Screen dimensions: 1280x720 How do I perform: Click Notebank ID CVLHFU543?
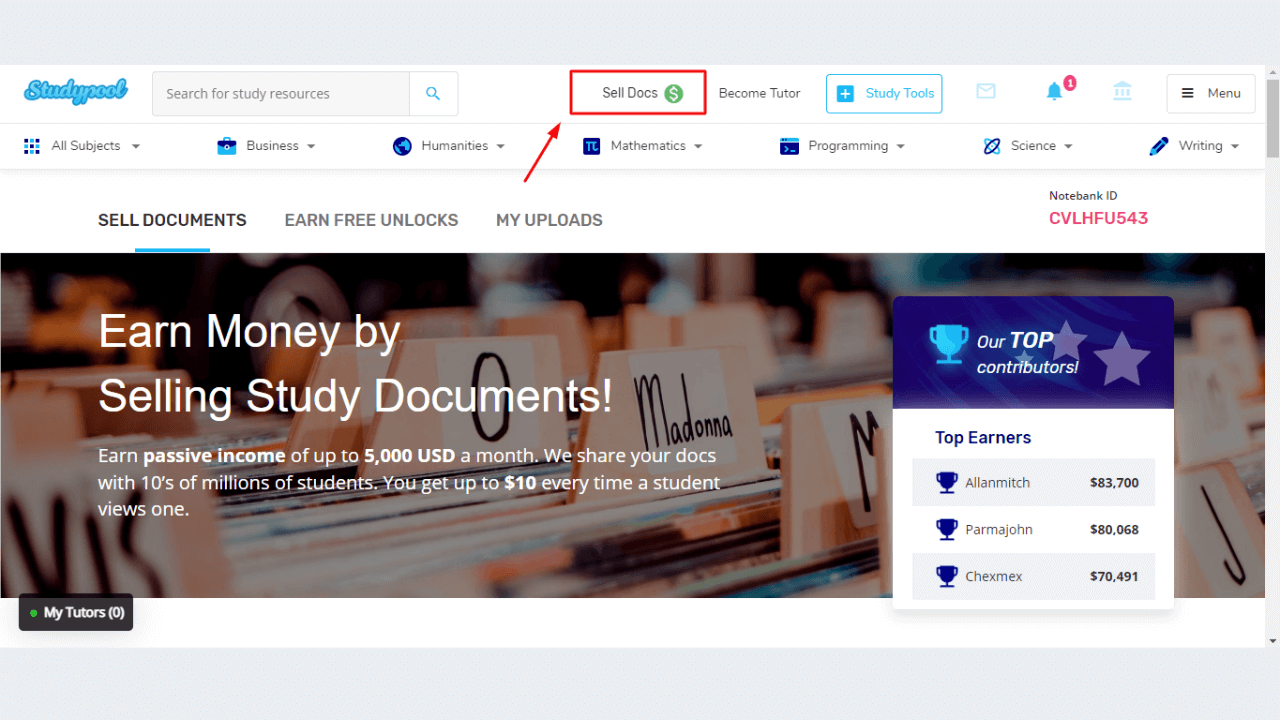pyautogui.click(x=1098, y=218)
